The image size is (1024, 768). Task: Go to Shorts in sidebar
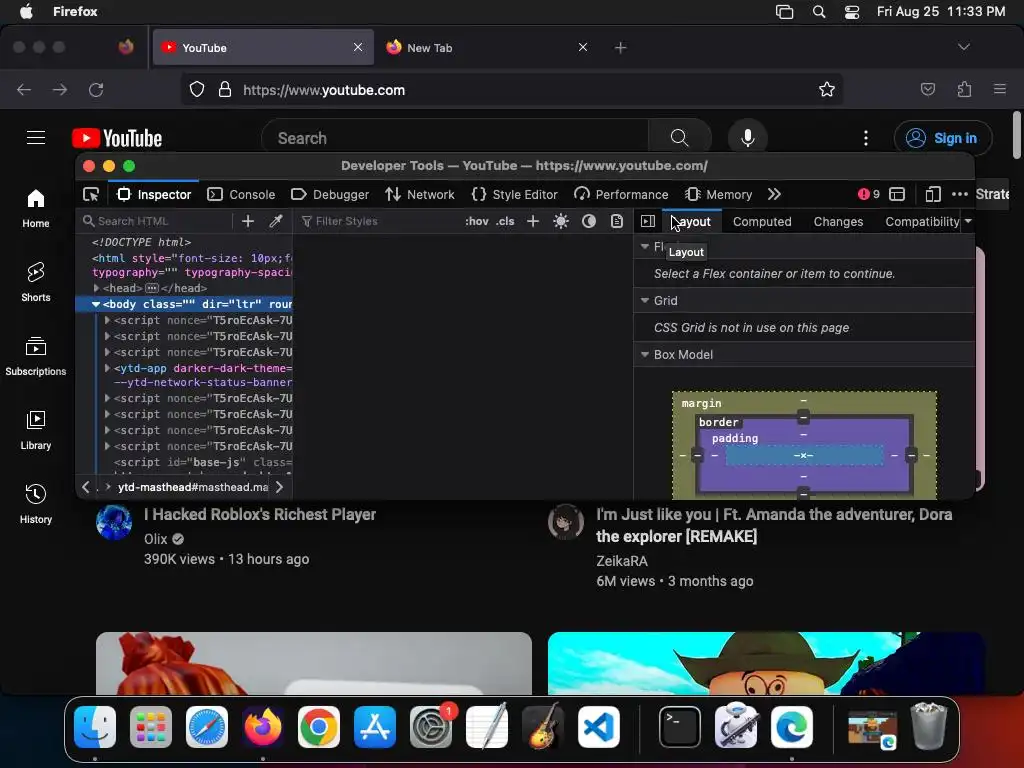(x=36, y=282)
